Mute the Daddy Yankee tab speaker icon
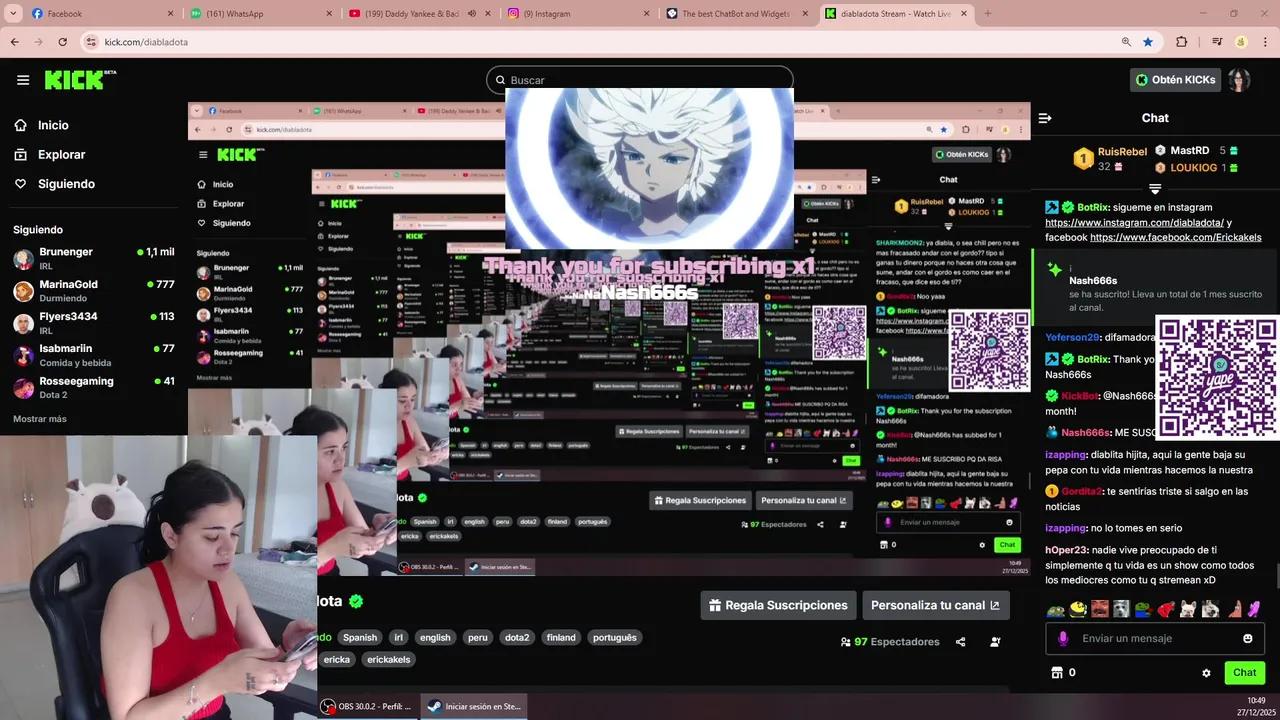Viewport: 1280px width, 720px height. point(472,14)
